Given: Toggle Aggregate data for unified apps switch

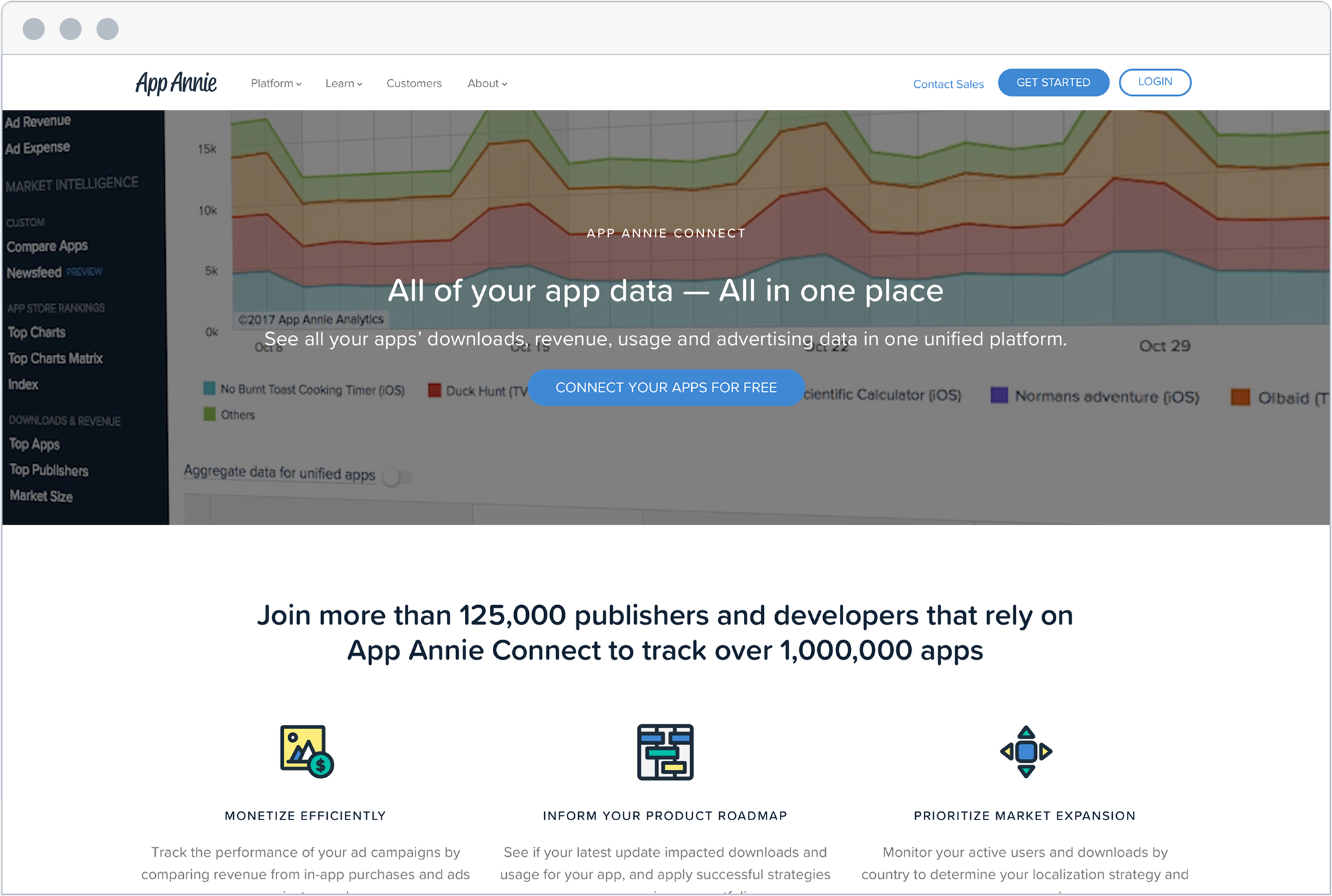Looking at the screenshot, I should pyautogui.click(x=398, y=477).
